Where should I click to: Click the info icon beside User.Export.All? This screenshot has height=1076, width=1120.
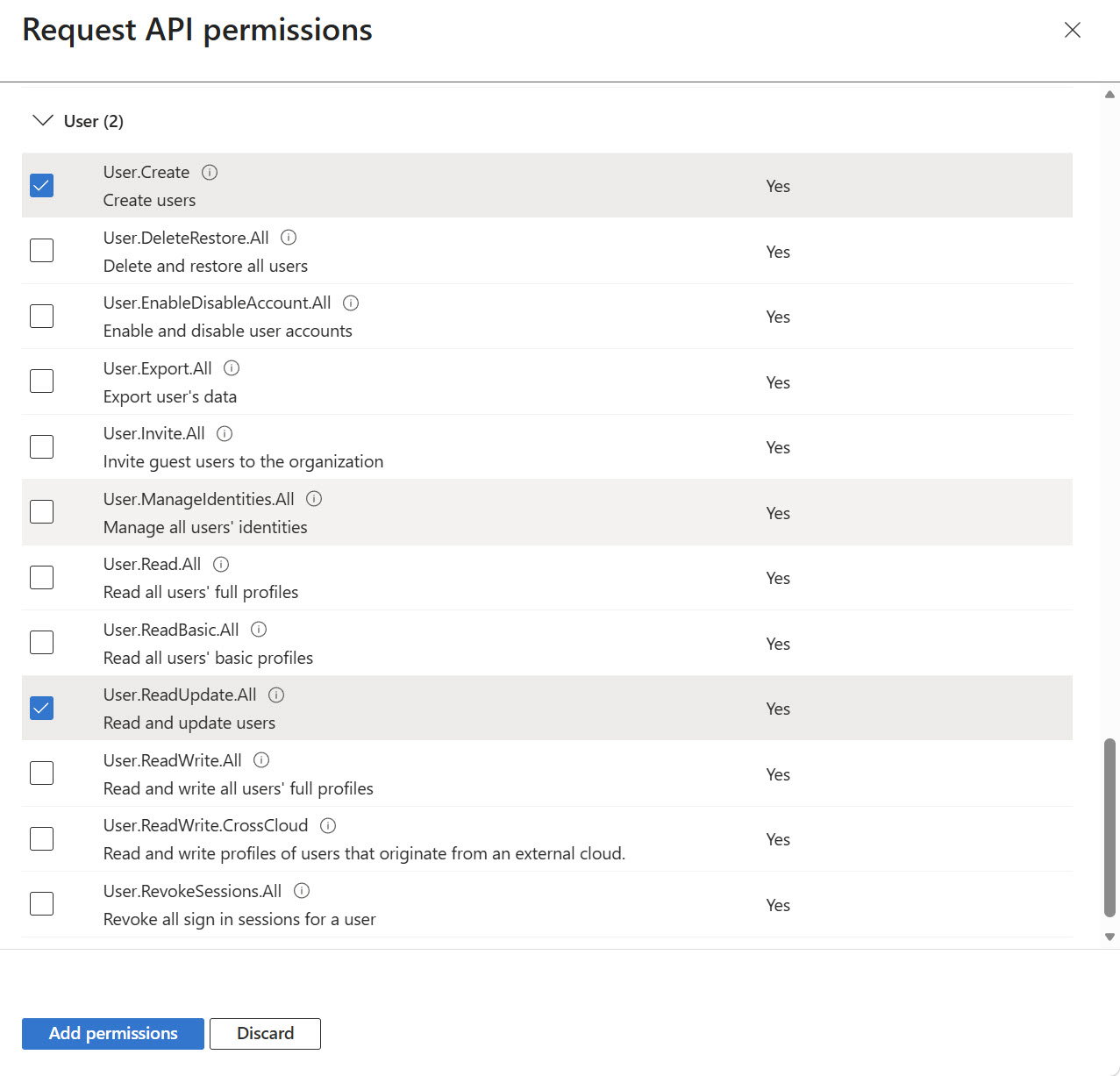point(232,368)
